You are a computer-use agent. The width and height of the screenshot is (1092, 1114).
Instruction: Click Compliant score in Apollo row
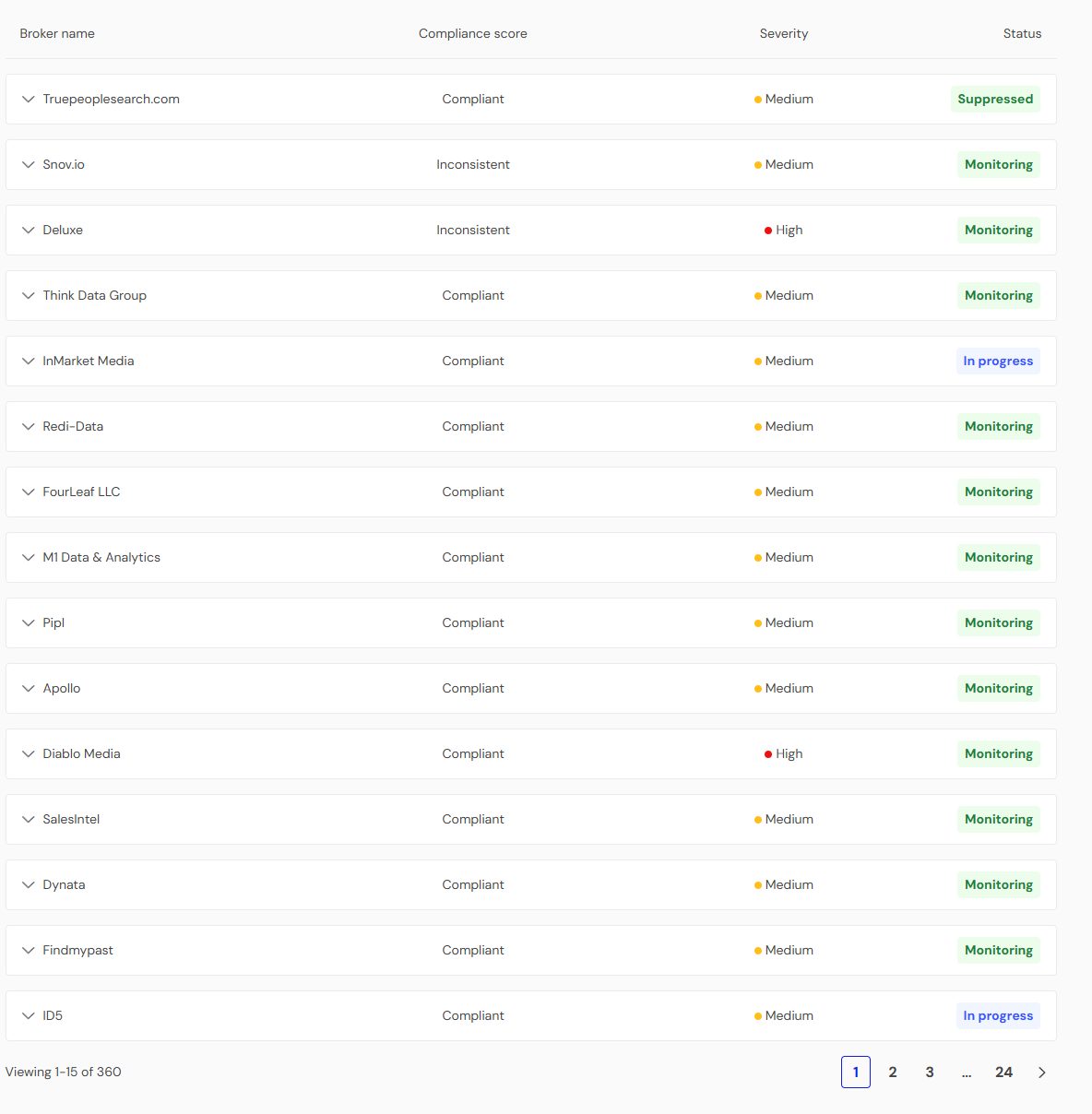(x=473, y=688)
